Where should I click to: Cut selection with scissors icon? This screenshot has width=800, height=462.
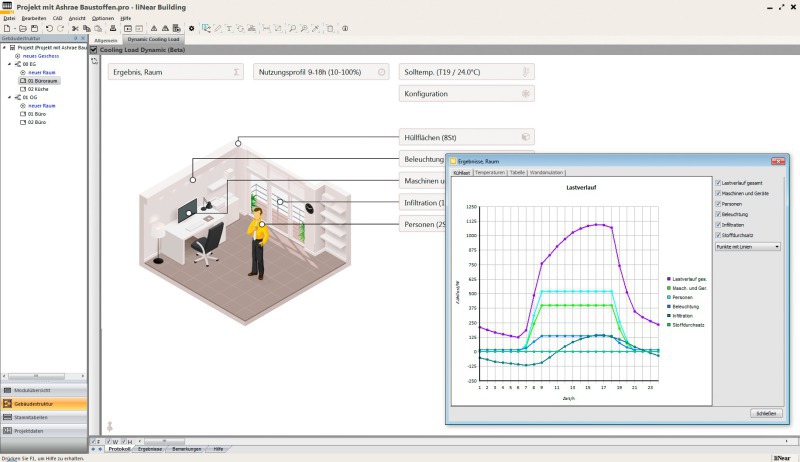tap(75, 29)
